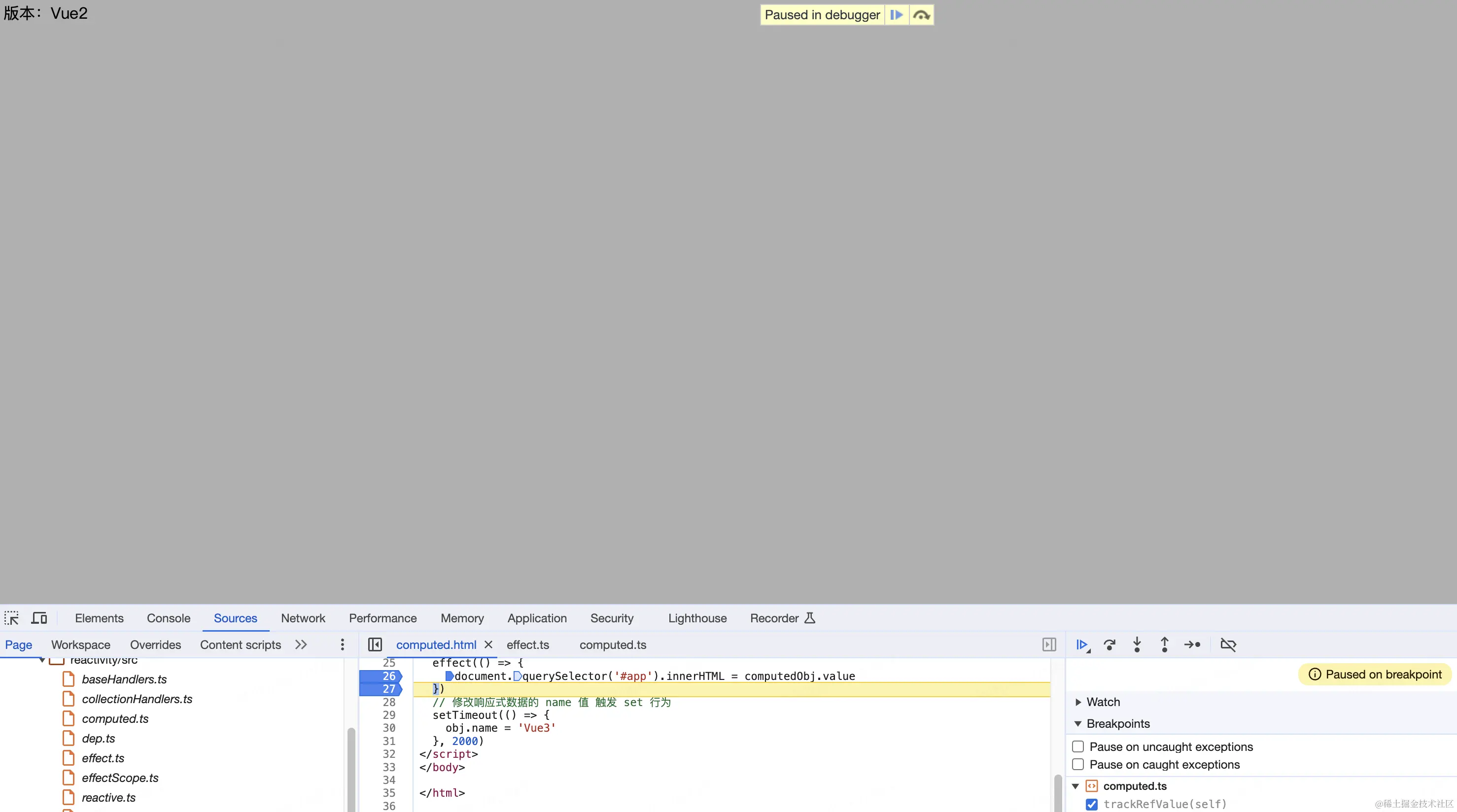The height and width of the screenshot is (812, 1457).
Task: Close the computed.html editor tab
Action: 488,644
